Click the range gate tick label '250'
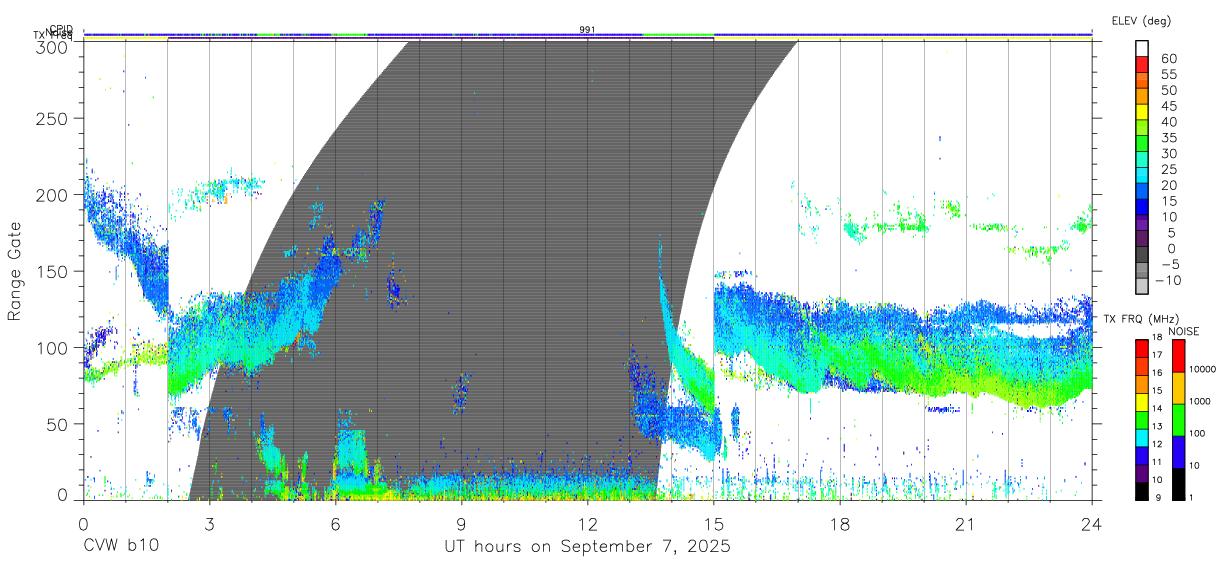1228x567 pixels. [x=52, y=119]
